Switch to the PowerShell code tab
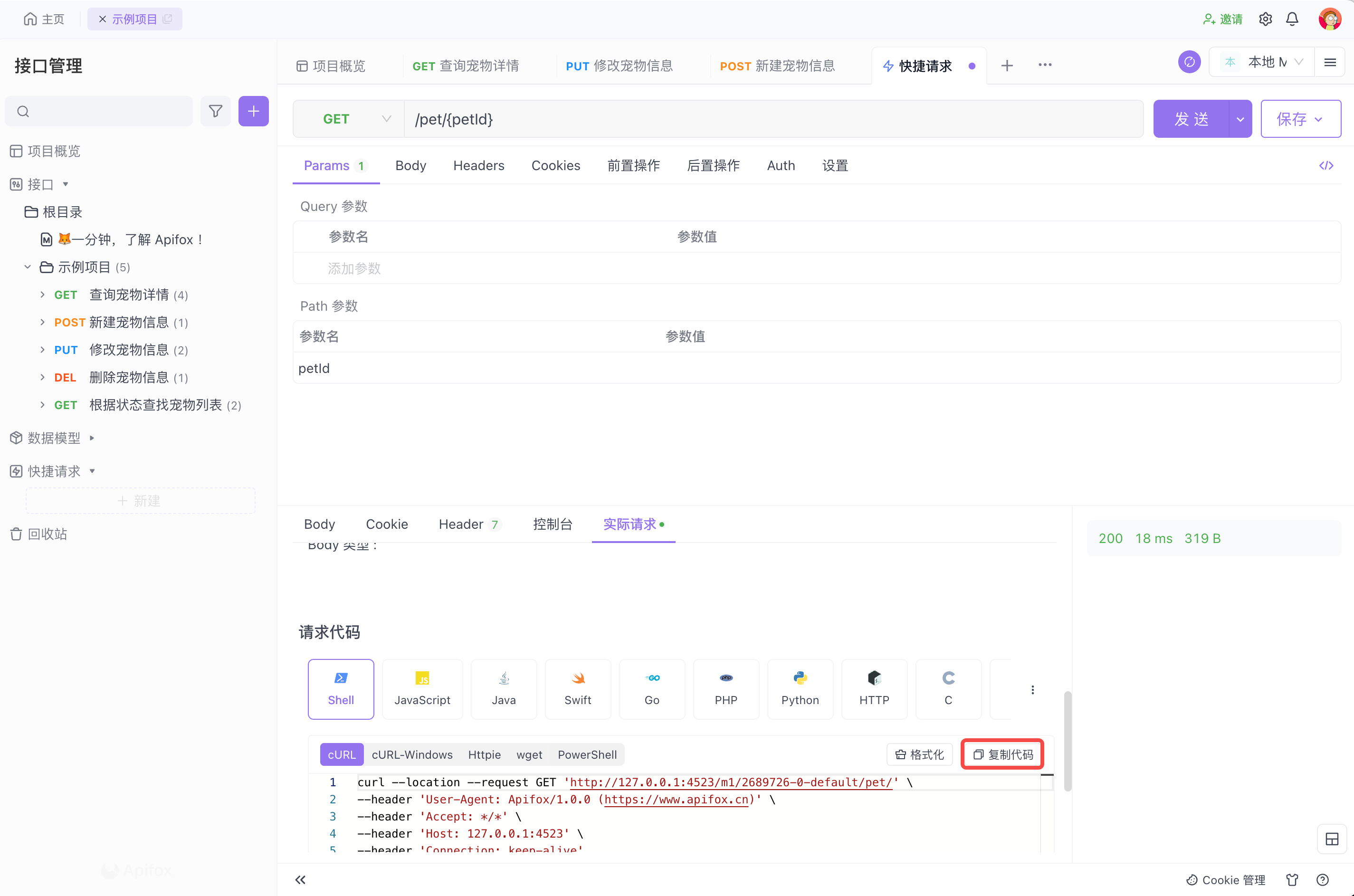 587,754
